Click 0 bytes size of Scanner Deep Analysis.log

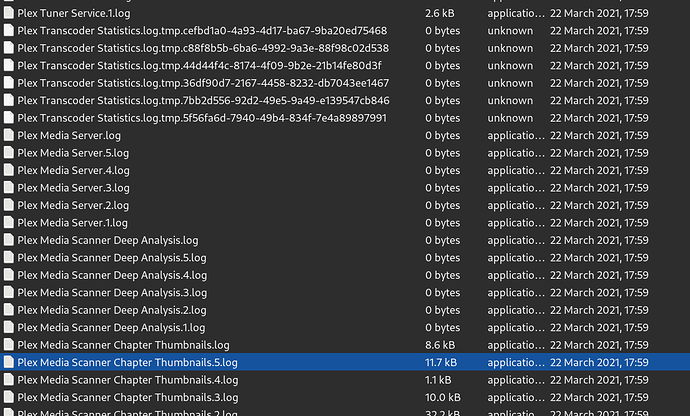[443, 240]
